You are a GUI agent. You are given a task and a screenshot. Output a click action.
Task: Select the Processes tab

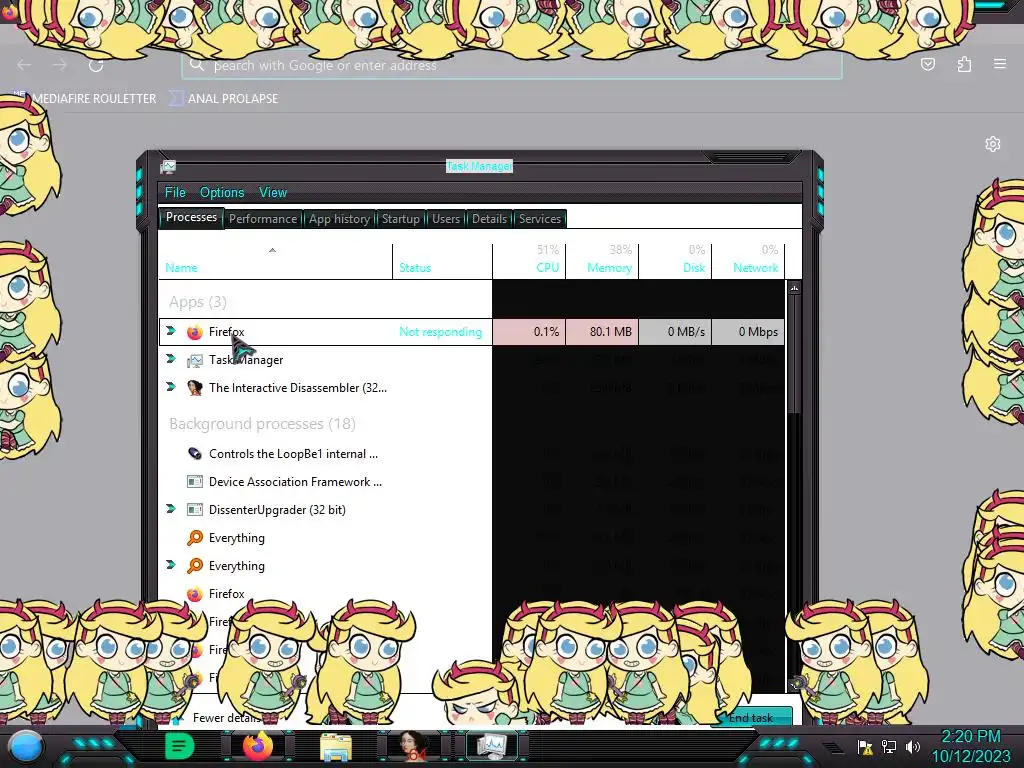191,217
